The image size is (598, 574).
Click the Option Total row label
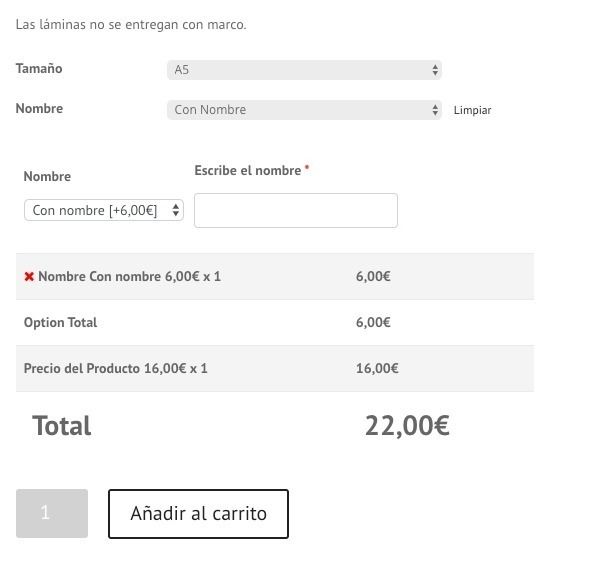coord(60,323)
